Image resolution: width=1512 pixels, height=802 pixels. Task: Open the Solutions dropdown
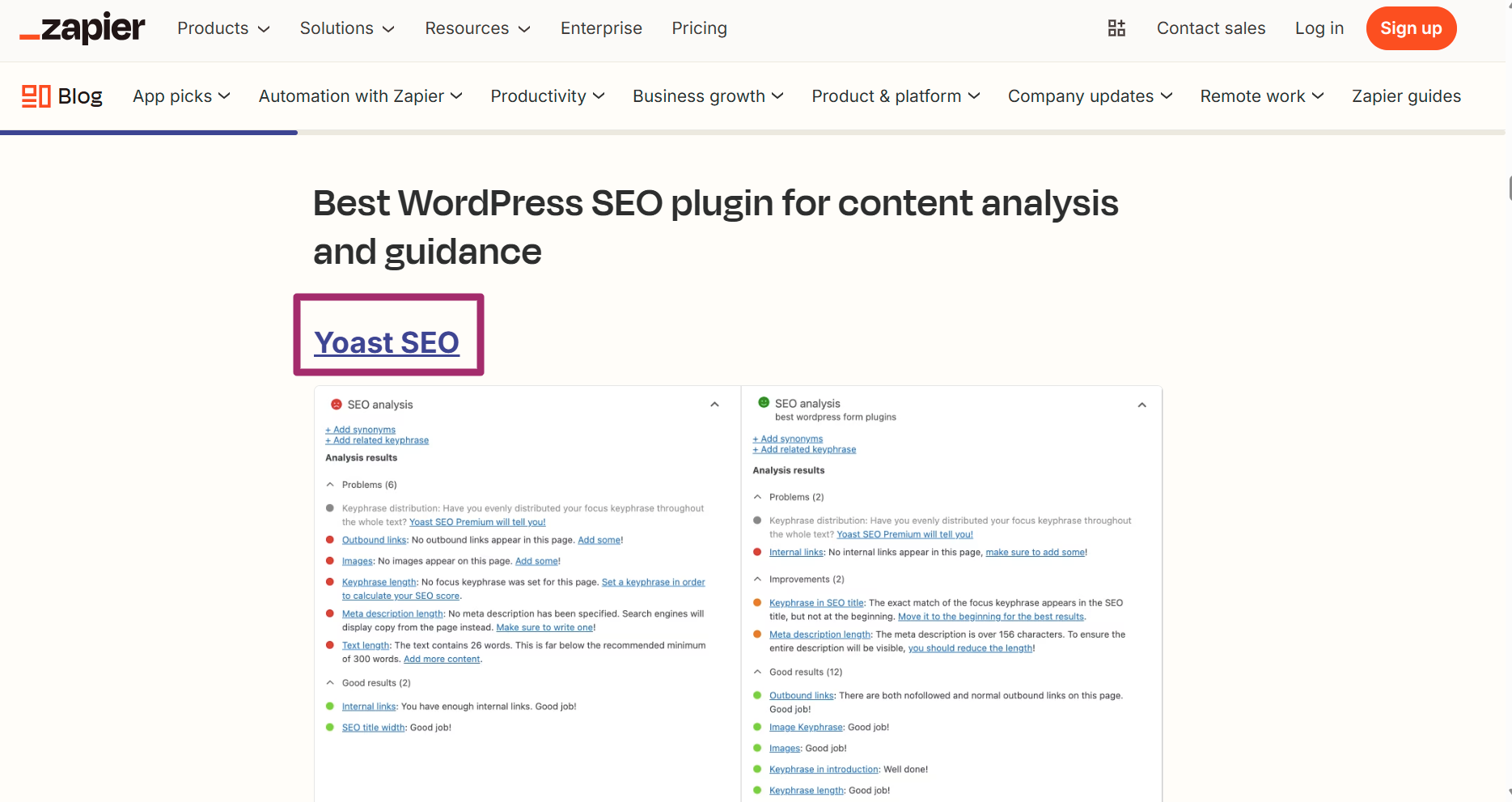click(347, 28)
